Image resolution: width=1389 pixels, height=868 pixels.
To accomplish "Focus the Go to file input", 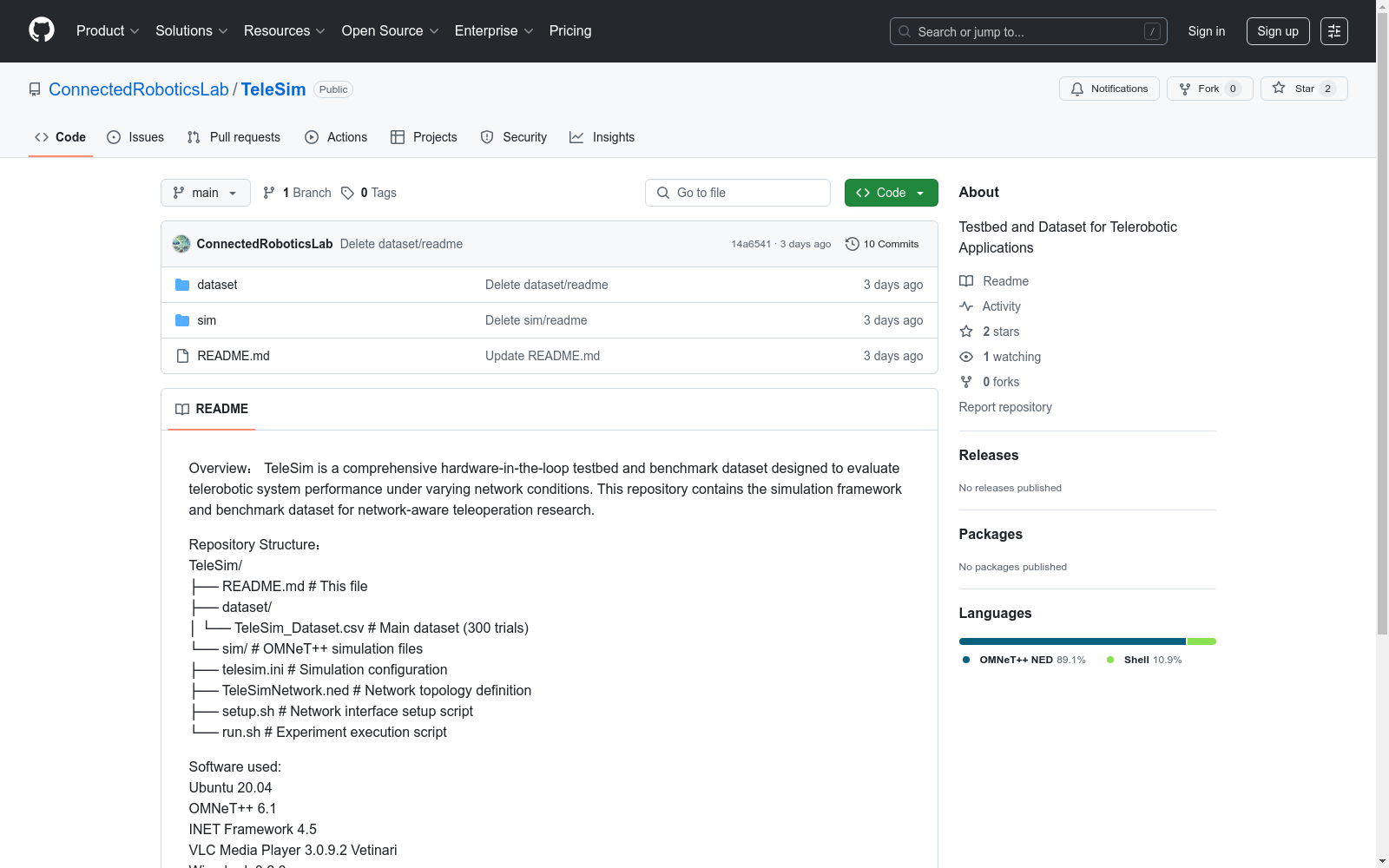I will tap(738, 193).
